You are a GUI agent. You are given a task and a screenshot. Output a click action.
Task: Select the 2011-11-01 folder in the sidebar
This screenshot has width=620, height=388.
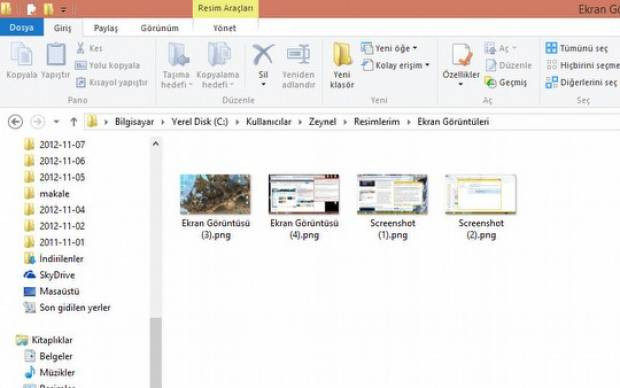54,242
